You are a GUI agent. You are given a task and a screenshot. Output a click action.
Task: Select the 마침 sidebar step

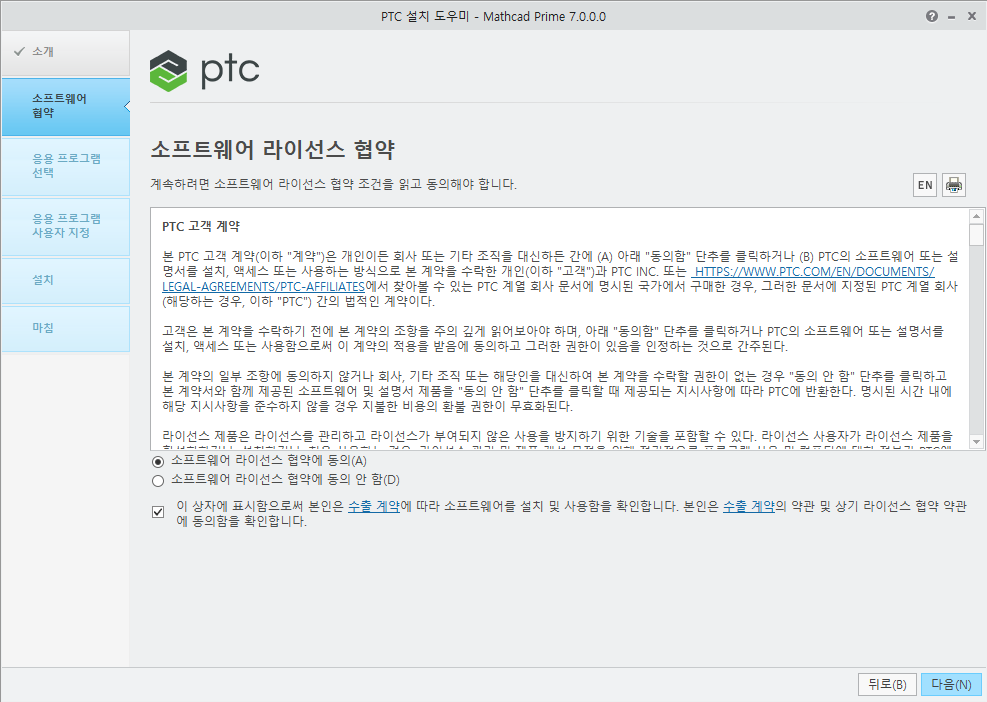pos(65,329)
